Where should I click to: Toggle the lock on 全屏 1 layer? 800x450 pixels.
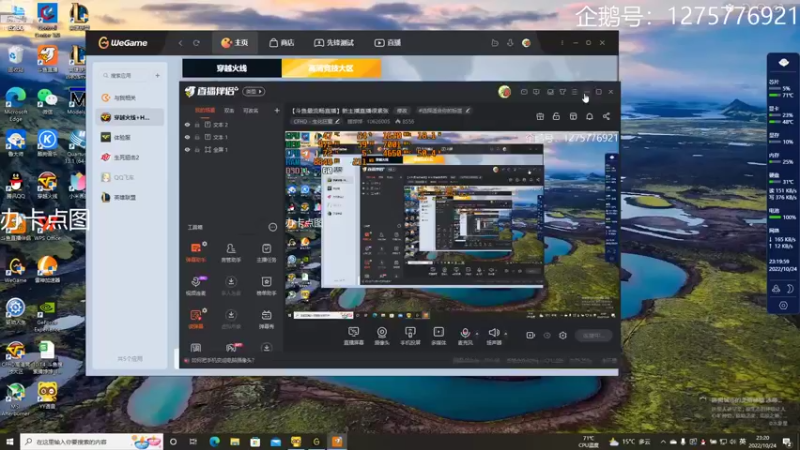pos(197,149)
